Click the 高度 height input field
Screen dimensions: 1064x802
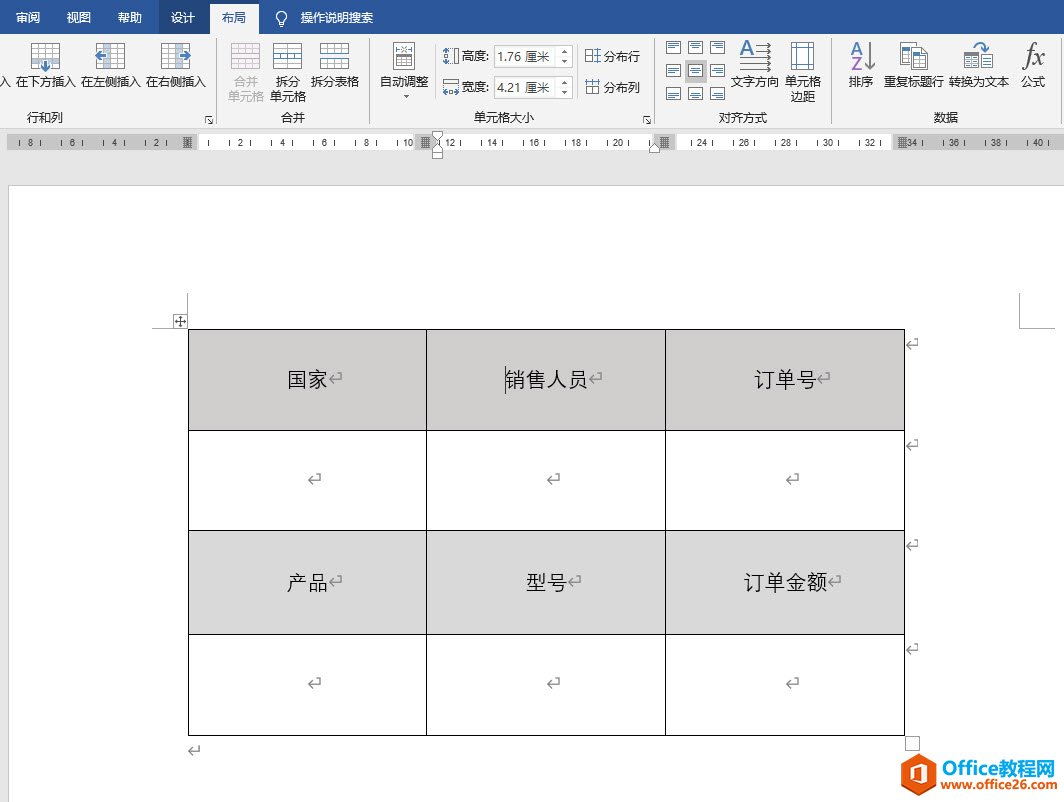point(525,56)
